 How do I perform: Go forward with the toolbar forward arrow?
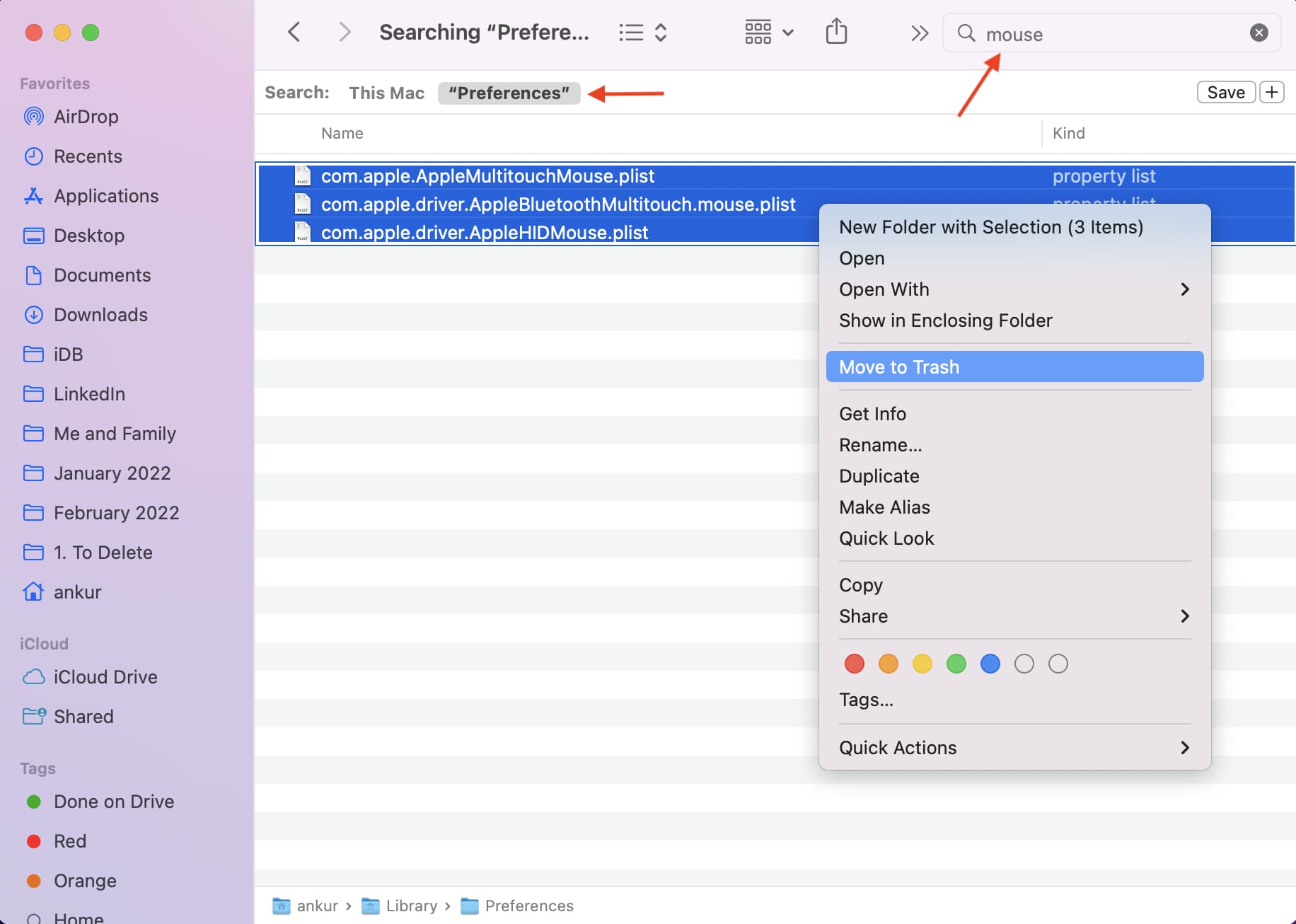[345, 33]
